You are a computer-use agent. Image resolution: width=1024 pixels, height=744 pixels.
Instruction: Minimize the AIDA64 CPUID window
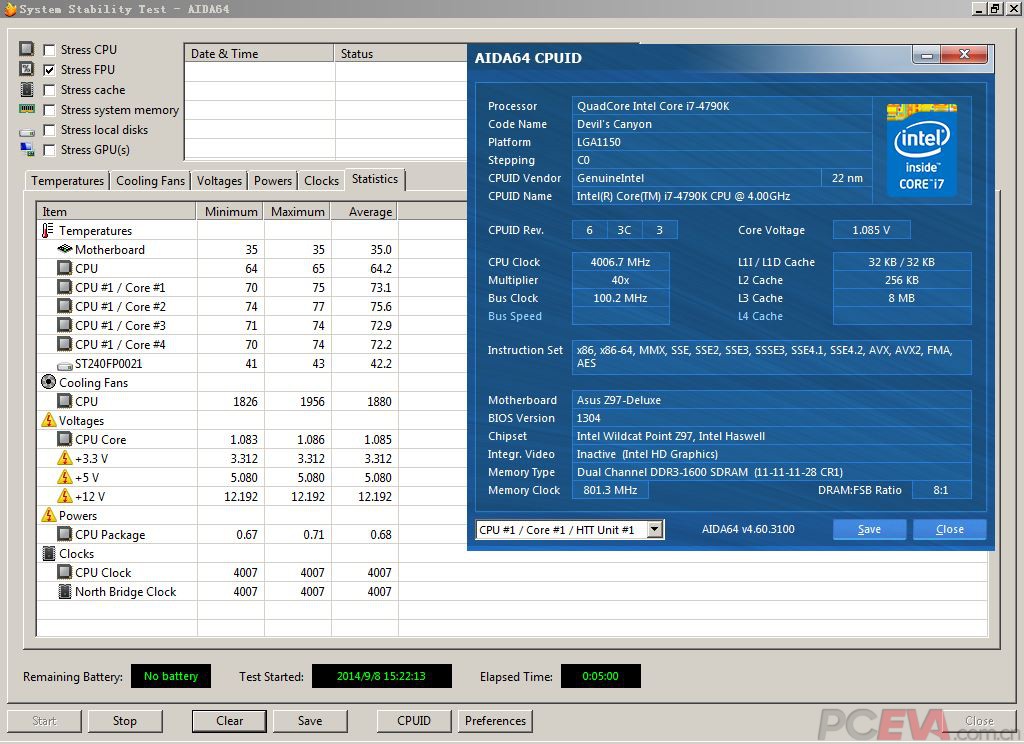pos(926,56)
